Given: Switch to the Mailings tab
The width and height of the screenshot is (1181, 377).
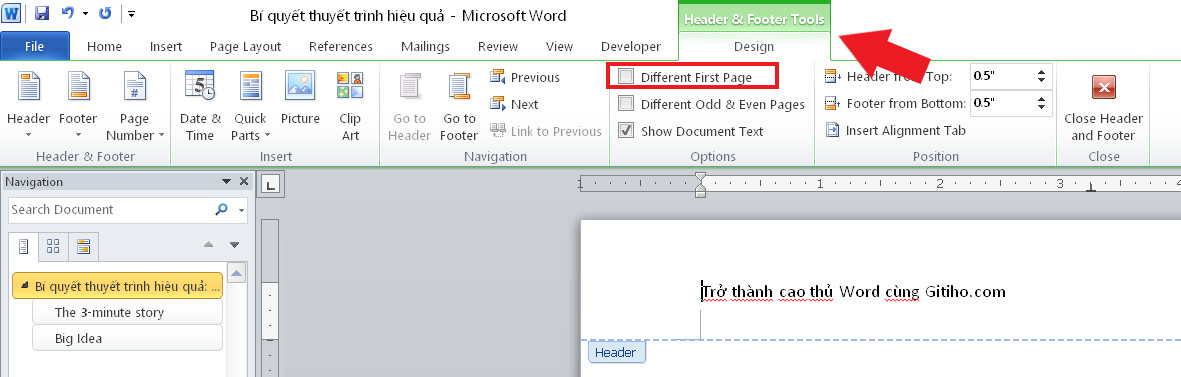Looking at the screenshot, I should point(426,47).
